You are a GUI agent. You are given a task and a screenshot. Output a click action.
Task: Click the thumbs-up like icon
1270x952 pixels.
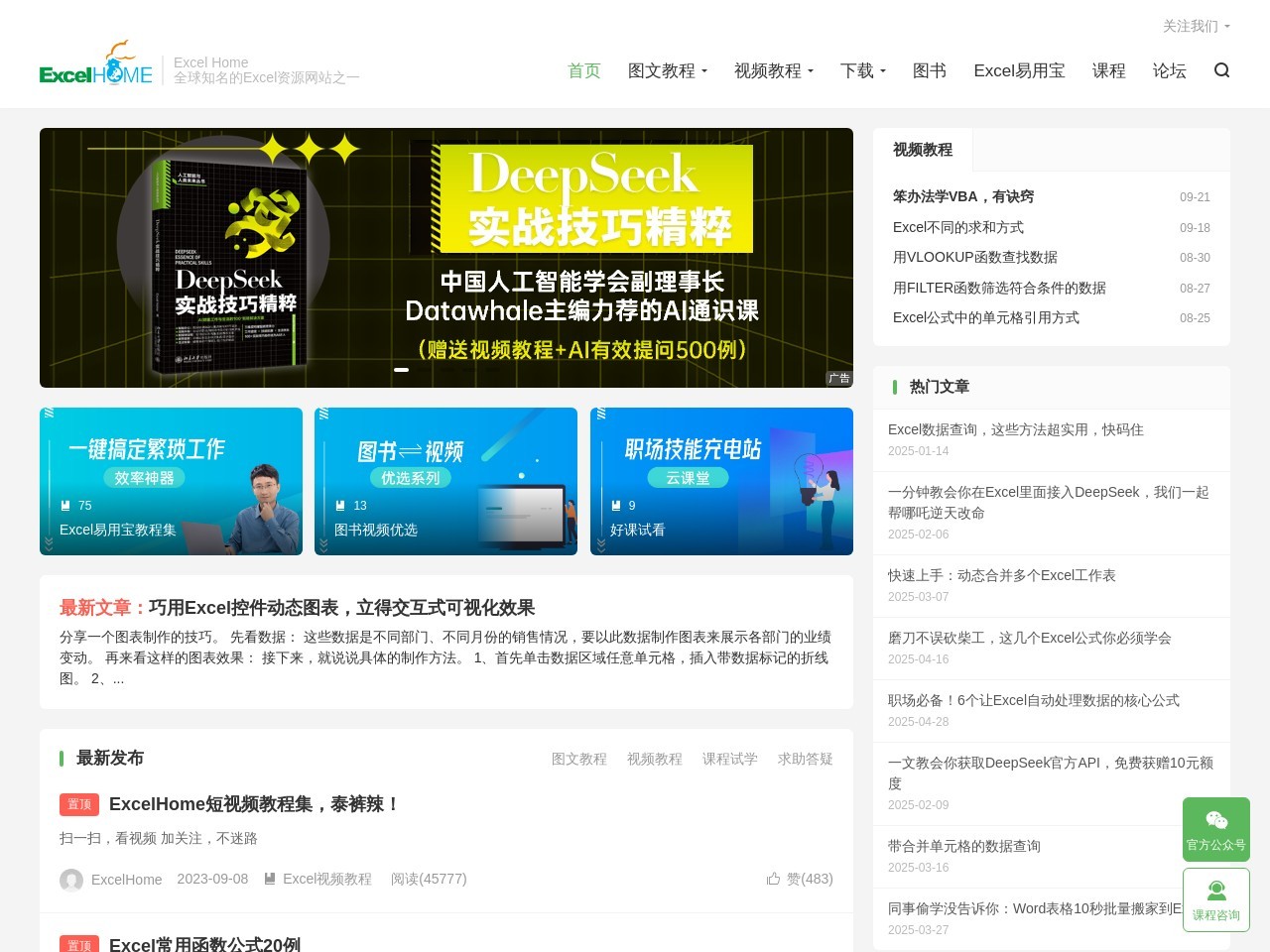click(773, 879)
